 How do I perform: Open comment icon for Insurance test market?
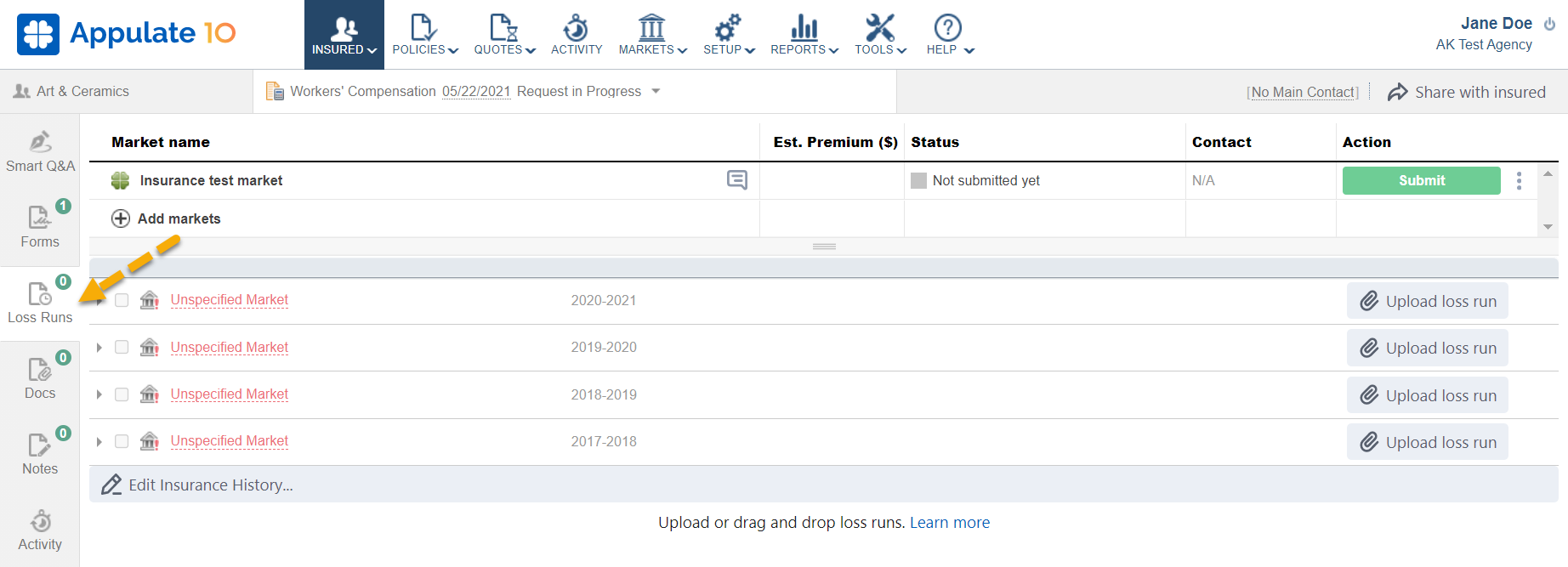737,179
